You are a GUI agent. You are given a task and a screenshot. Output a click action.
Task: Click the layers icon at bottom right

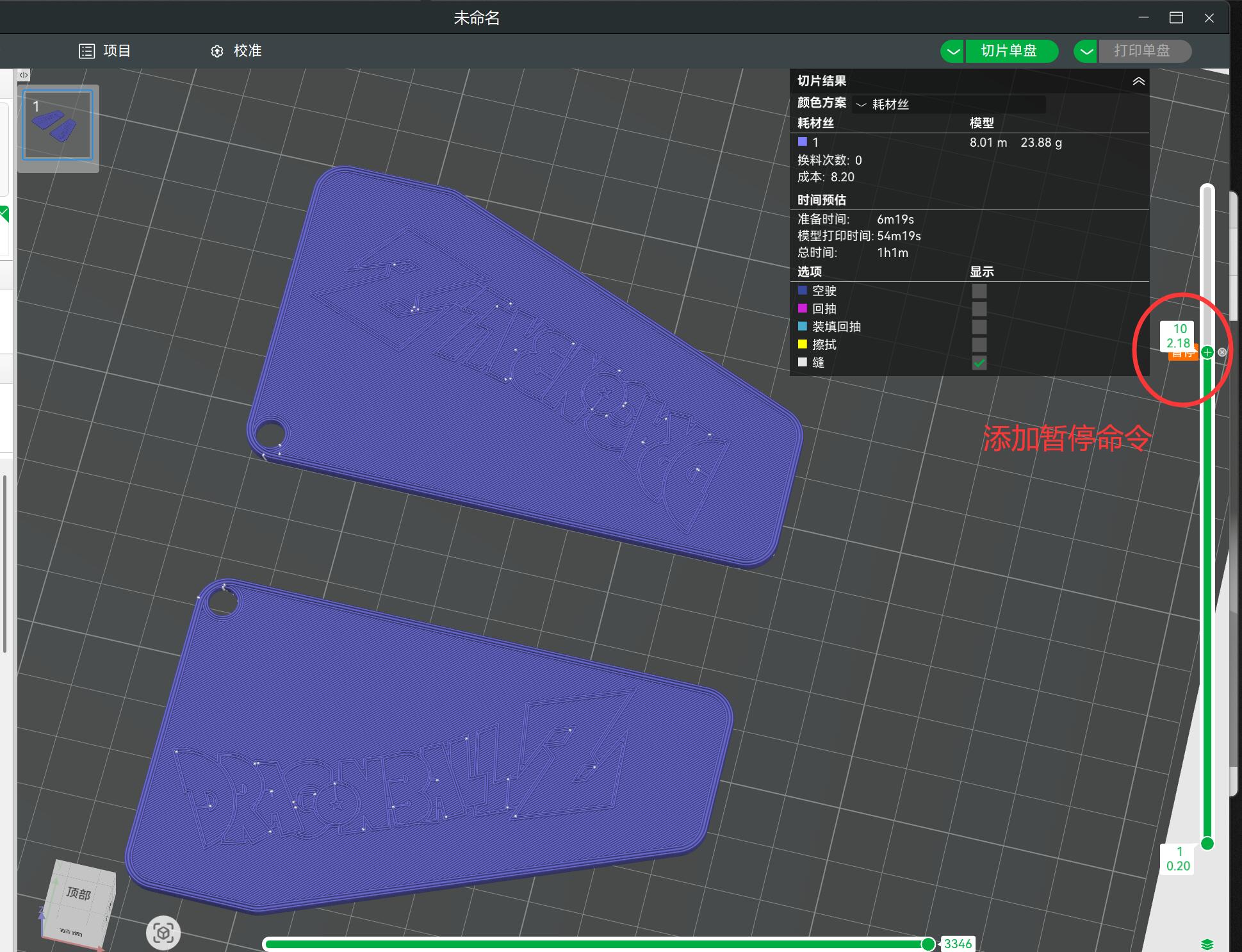pyautogui.click(x=1207, y=944)
